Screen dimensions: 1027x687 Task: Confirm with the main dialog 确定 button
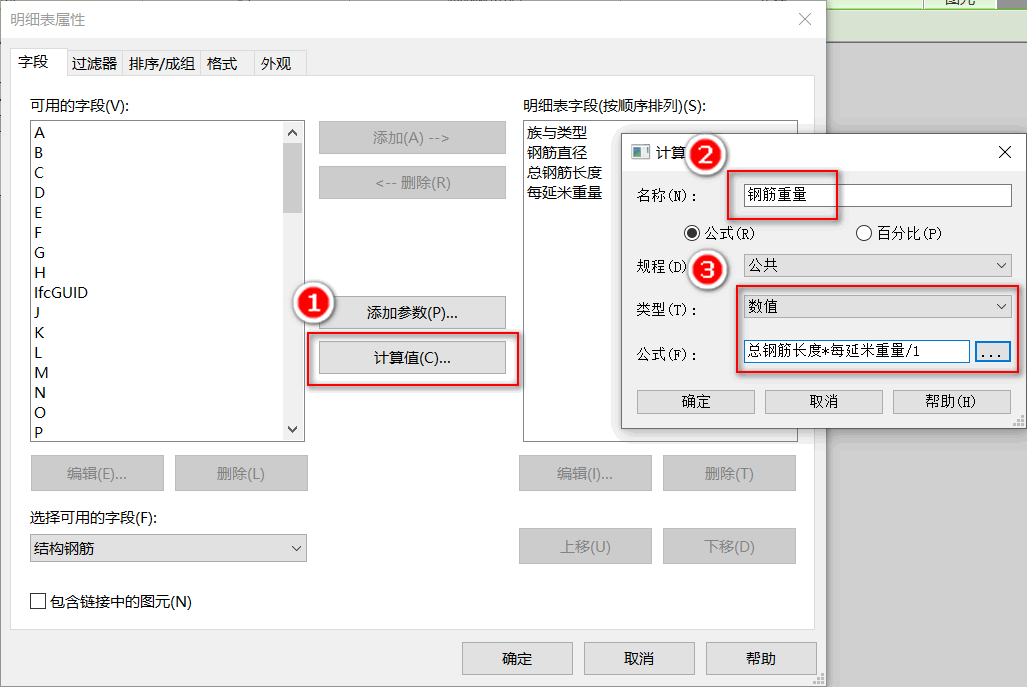(x=517, y=658)
